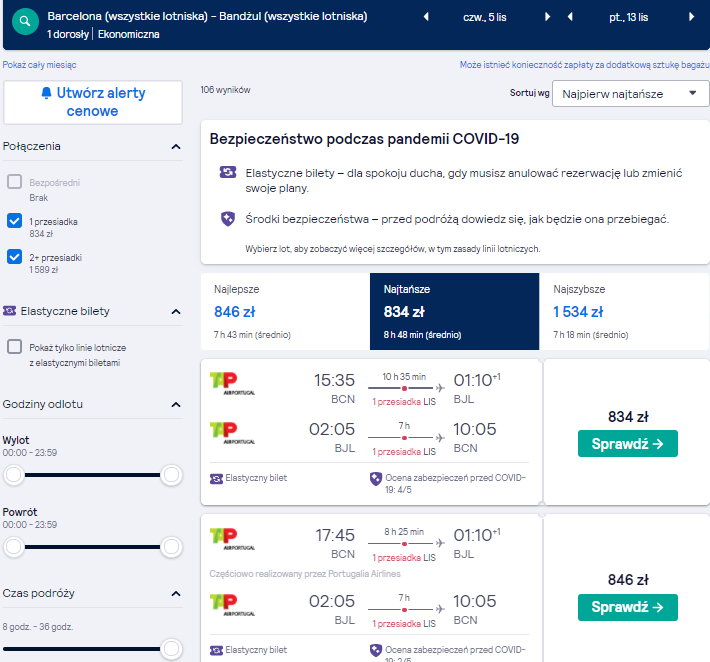Tick the Bezpośredni checkbox
This screenshot has width=710, height=662.
click(x=14, y=182)
